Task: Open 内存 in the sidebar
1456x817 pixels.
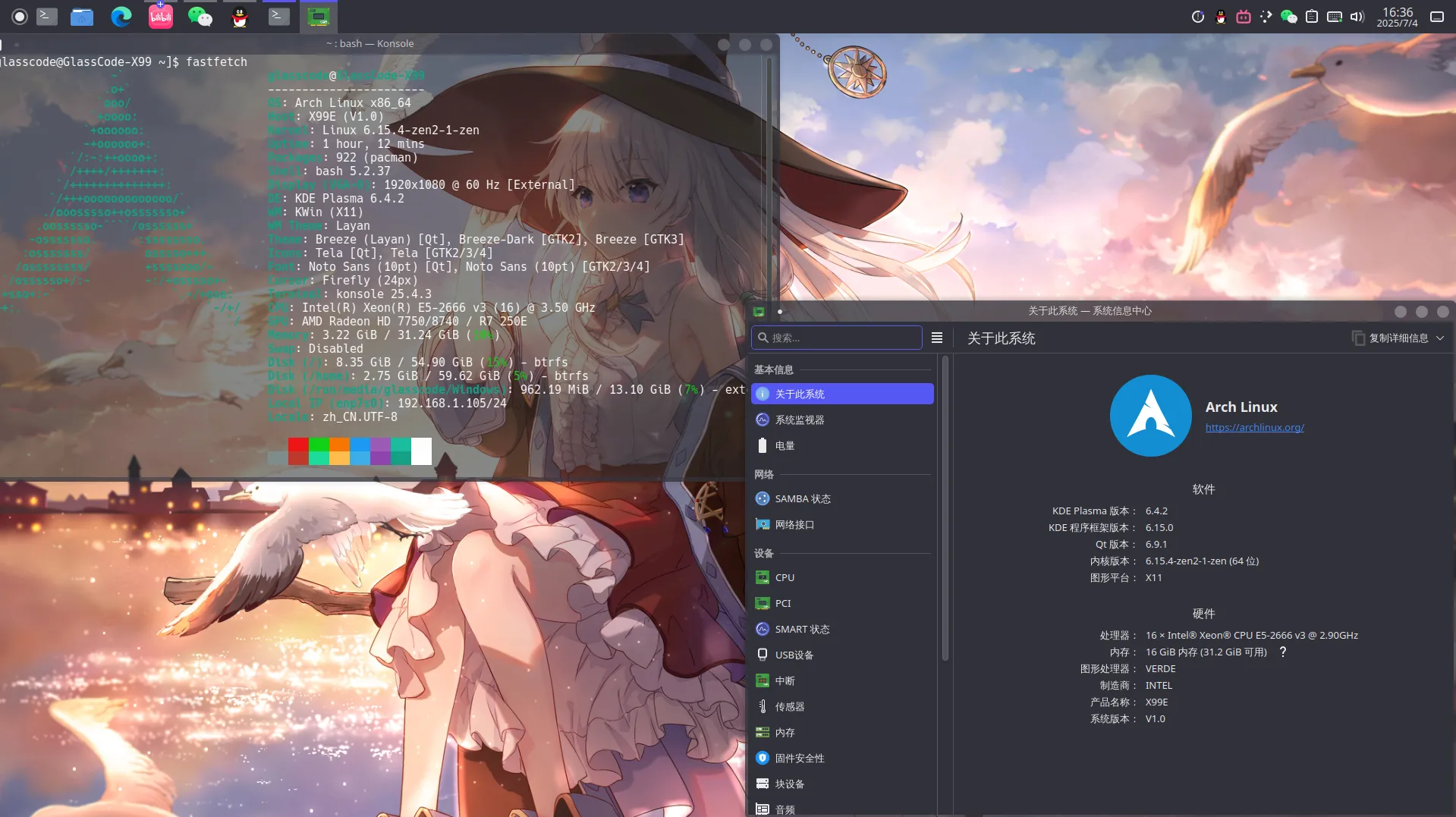Action: (842, 732)
